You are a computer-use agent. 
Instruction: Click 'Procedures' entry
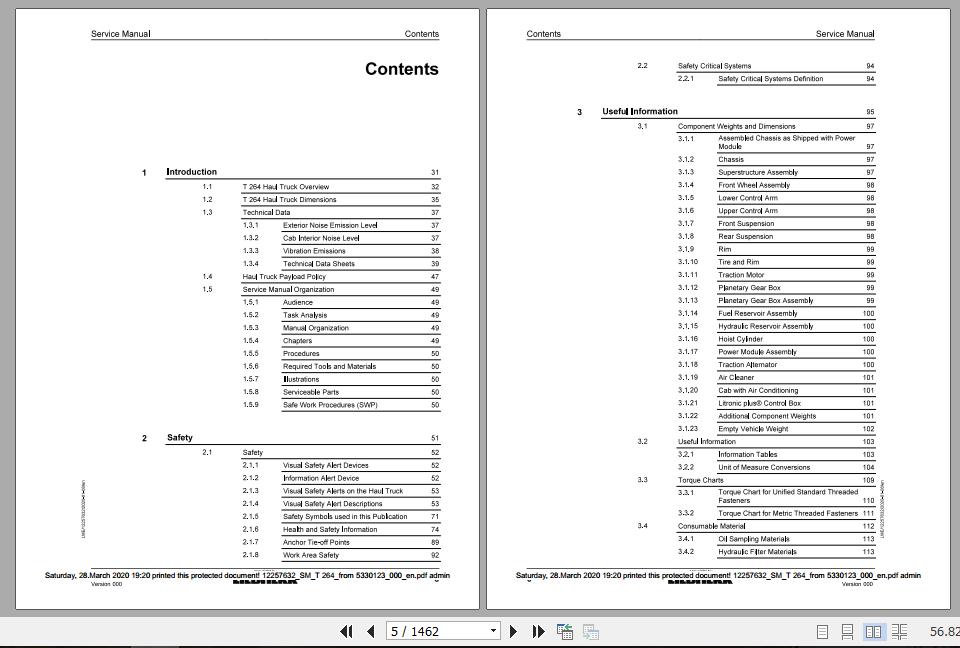tap(301, 354)
